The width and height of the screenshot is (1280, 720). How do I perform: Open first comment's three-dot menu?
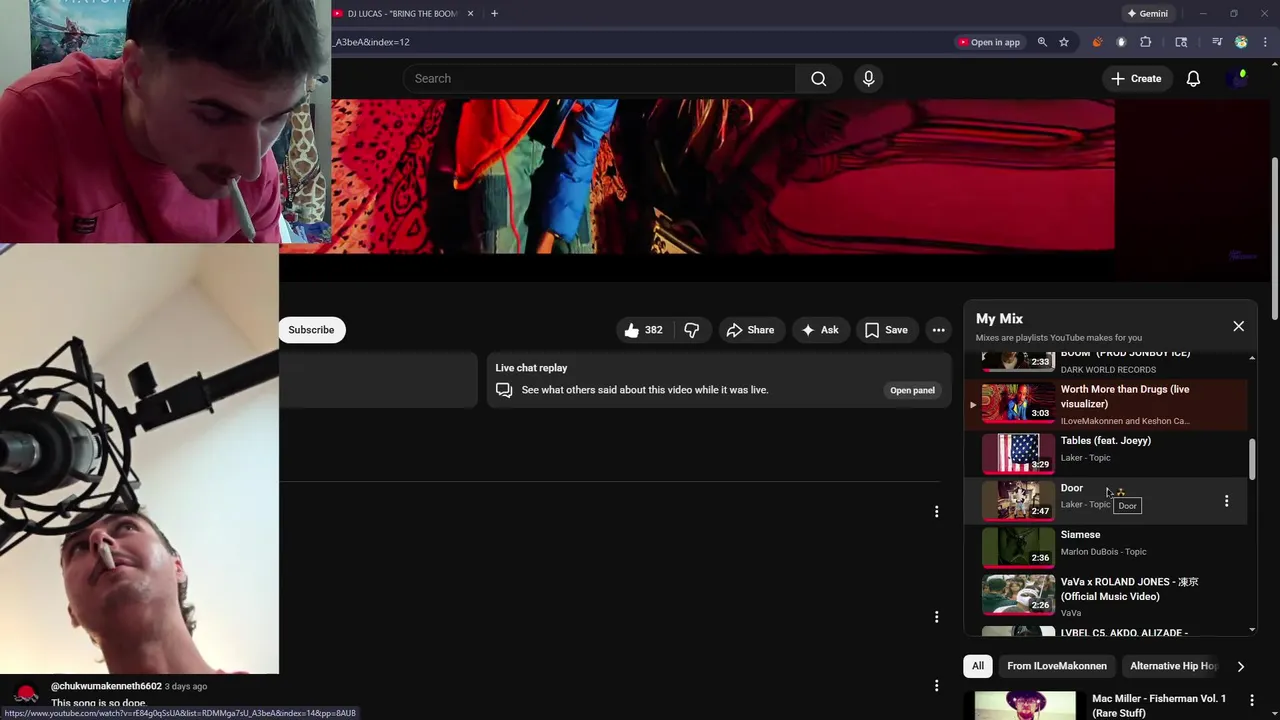[x=936, y=512]
